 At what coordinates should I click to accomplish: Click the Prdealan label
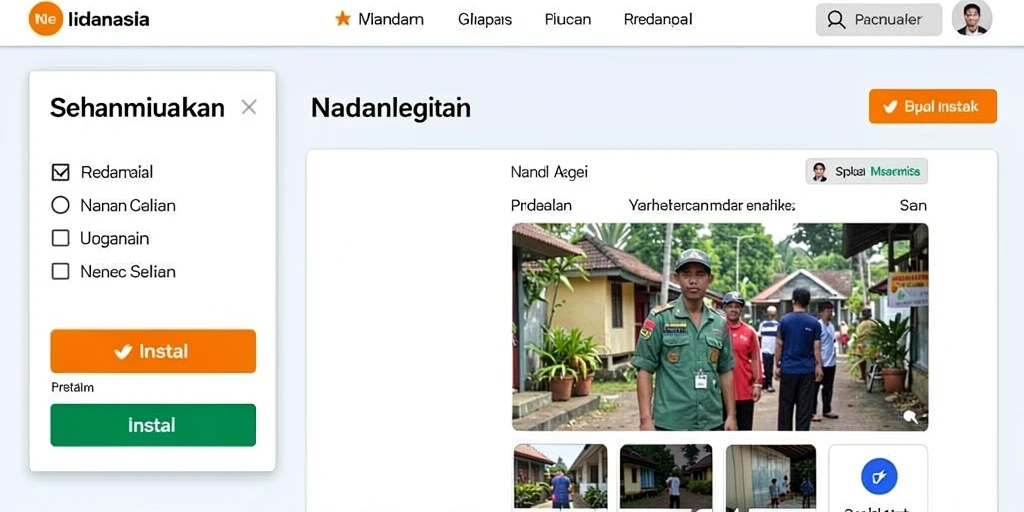[x=541, y=206]
